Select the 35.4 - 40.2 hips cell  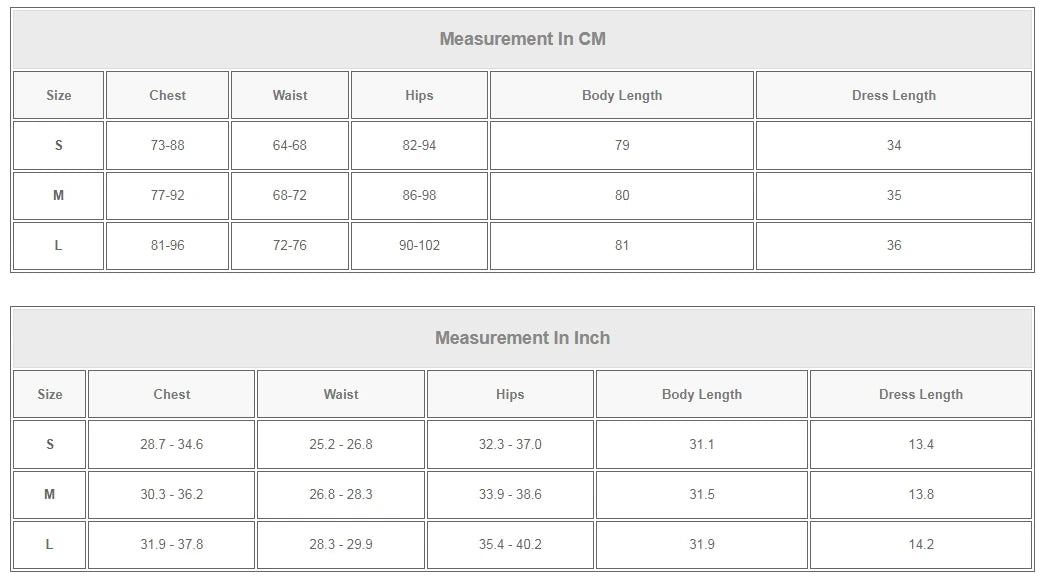(x=510, y=544)
